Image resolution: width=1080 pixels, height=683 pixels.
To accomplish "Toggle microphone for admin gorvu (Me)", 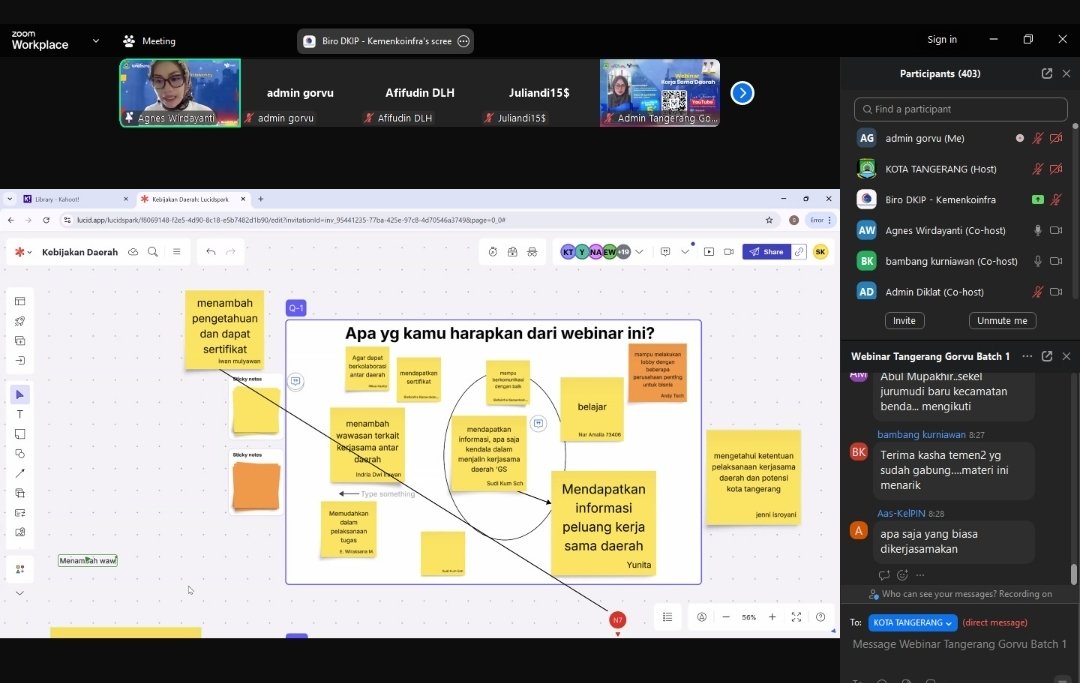I will pyautogui.click(x=1037, y=138).
